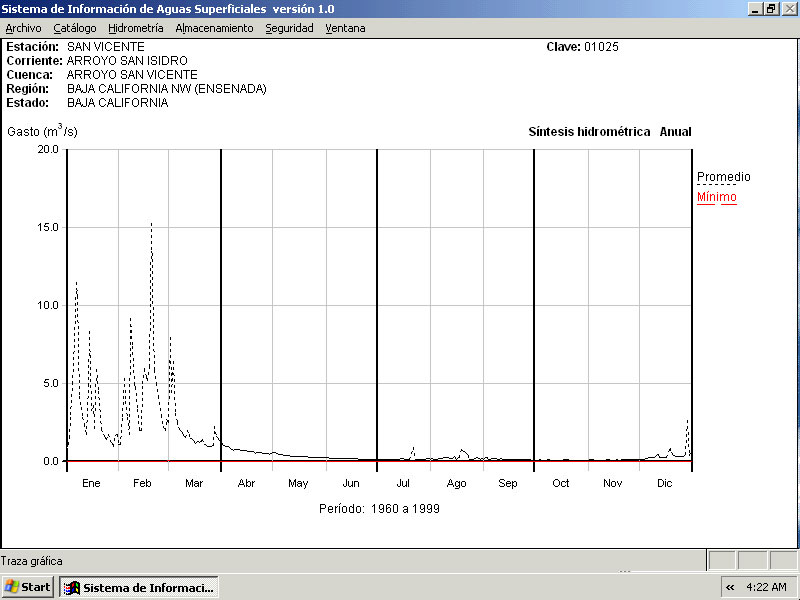
Task: Close the Sistema de Información window
Action: 788,8
